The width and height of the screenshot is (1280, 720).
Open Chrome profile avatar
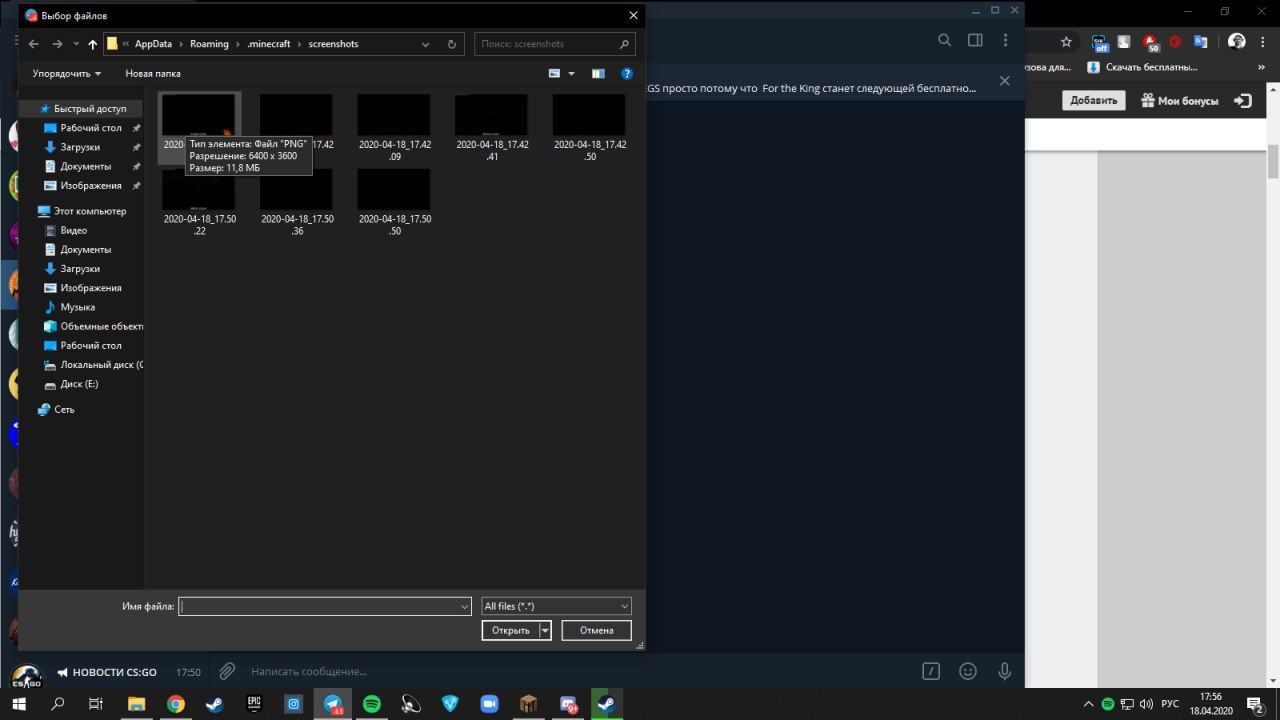point(1237,42)
